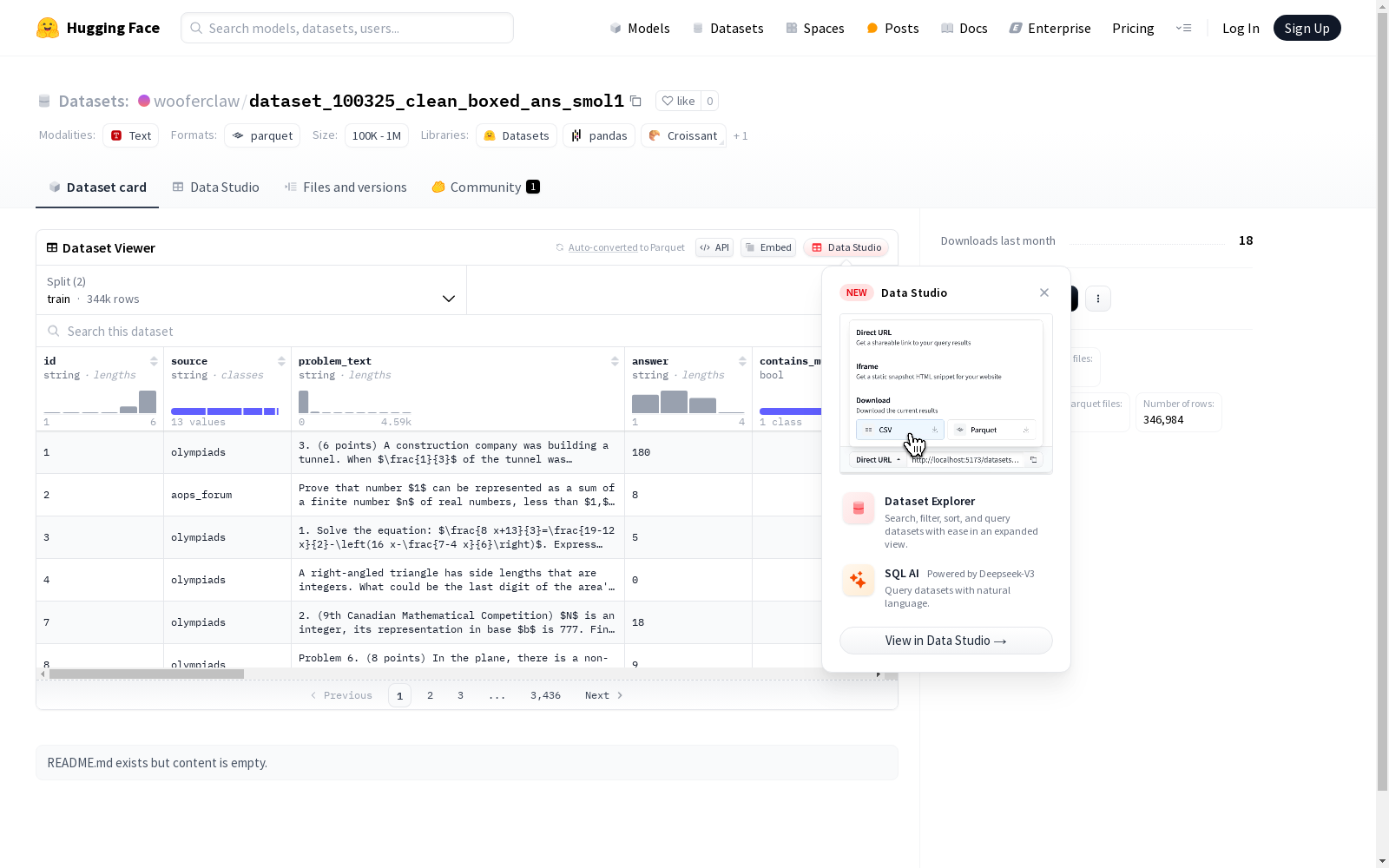Click the Embed button

(768, 247)
